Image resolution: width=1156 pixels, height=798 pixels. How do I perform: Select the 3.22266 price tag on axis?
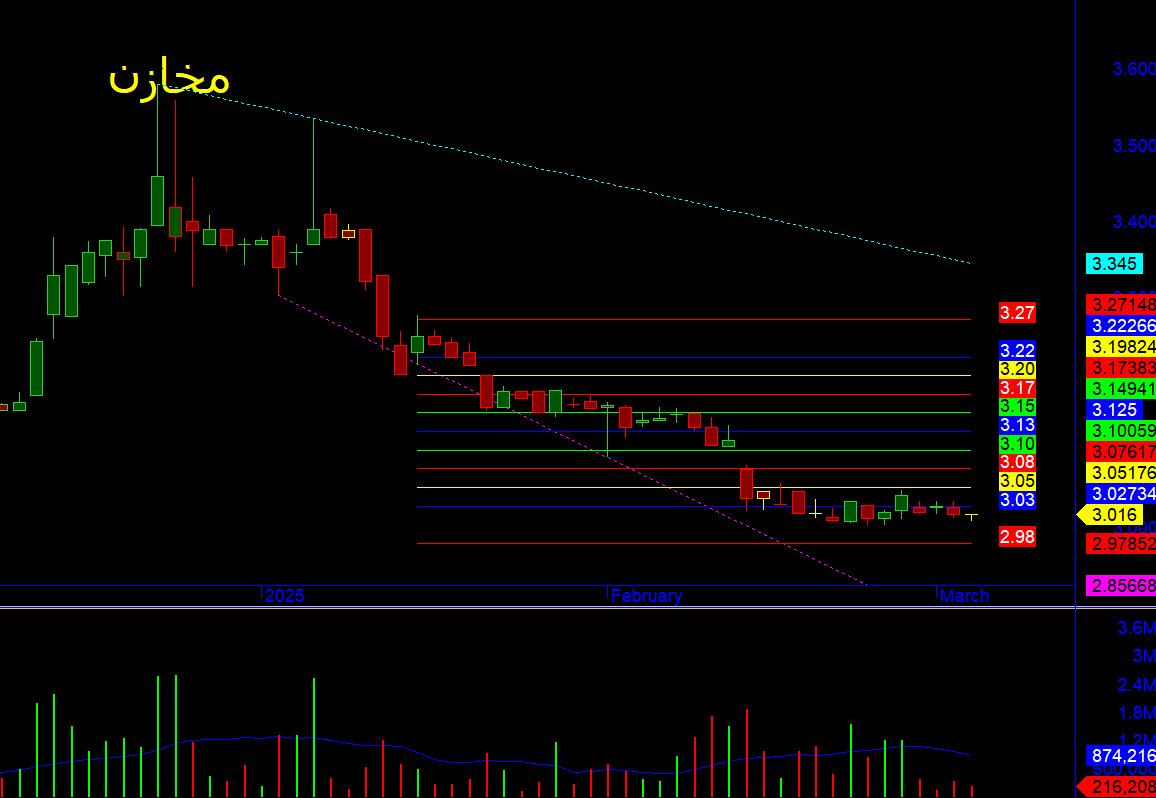pos(1121,325)
